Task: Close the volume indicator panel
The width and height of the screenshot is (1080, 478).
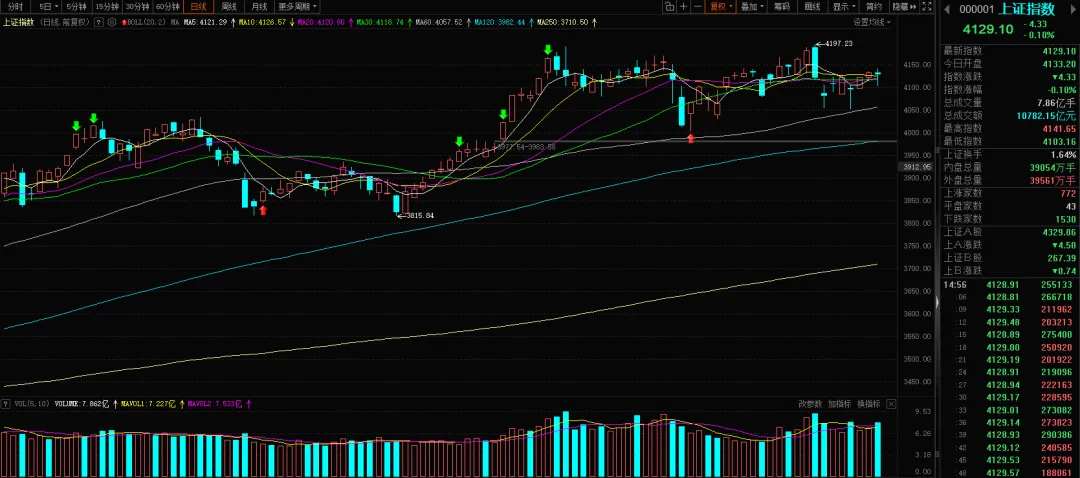Action: pyautogui.click(x=891, y=404)
